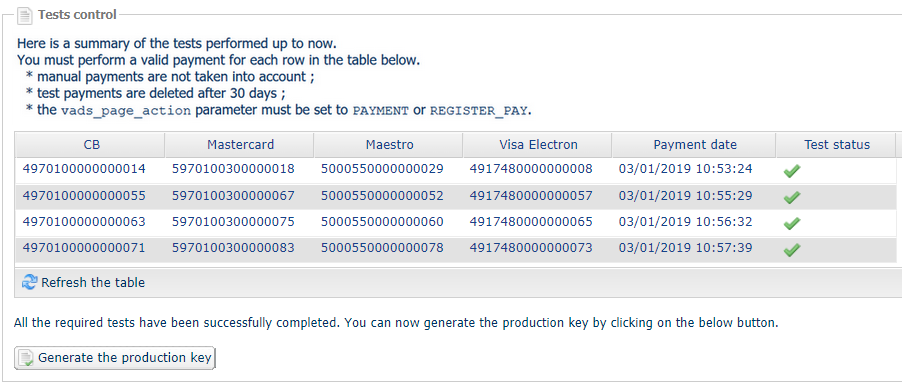
Task: Click green checkmark for the 10:57:39 payment
Action: [792, 250]
